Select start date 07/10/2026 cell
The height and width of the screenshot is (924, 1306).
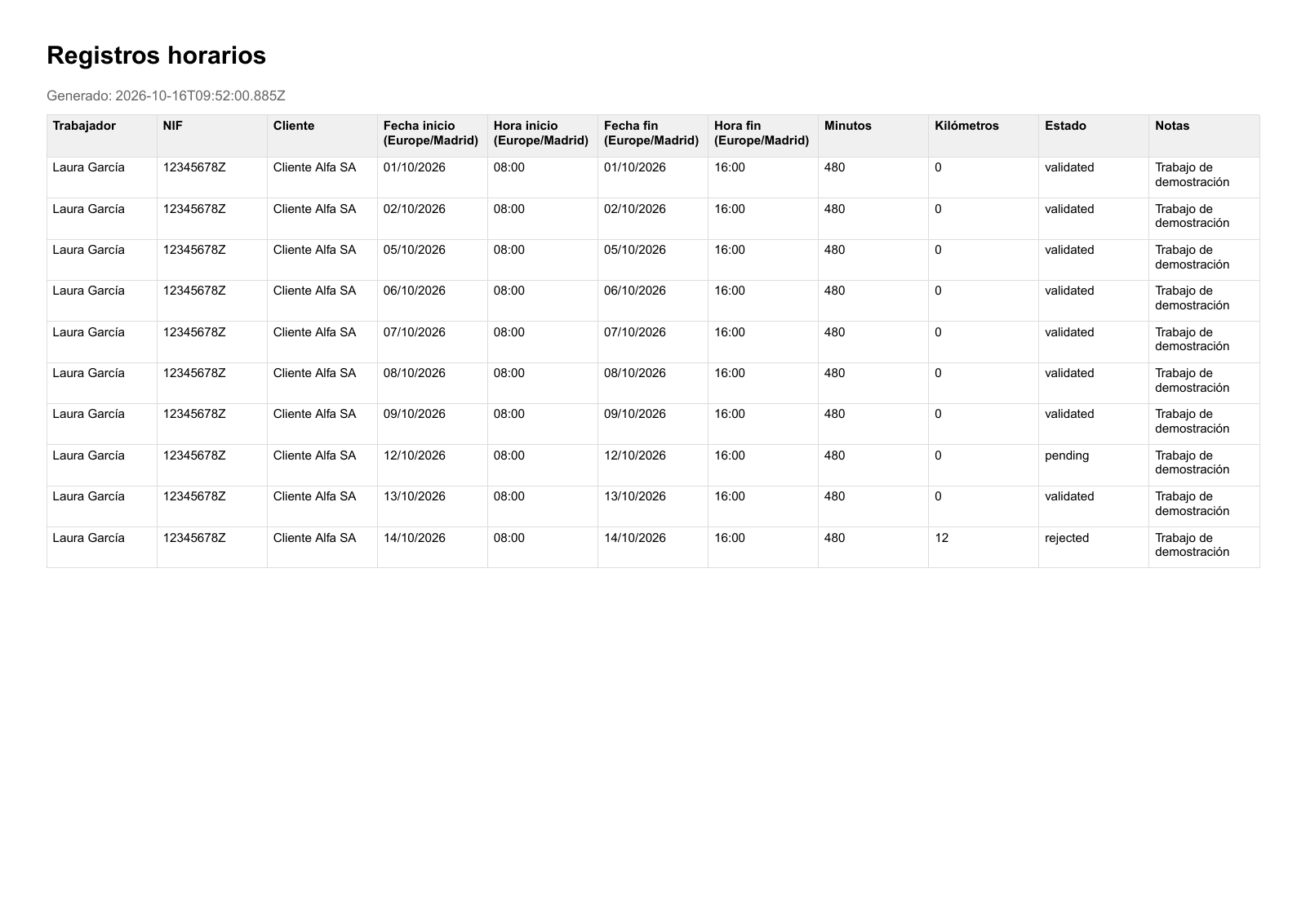(433, 342)
